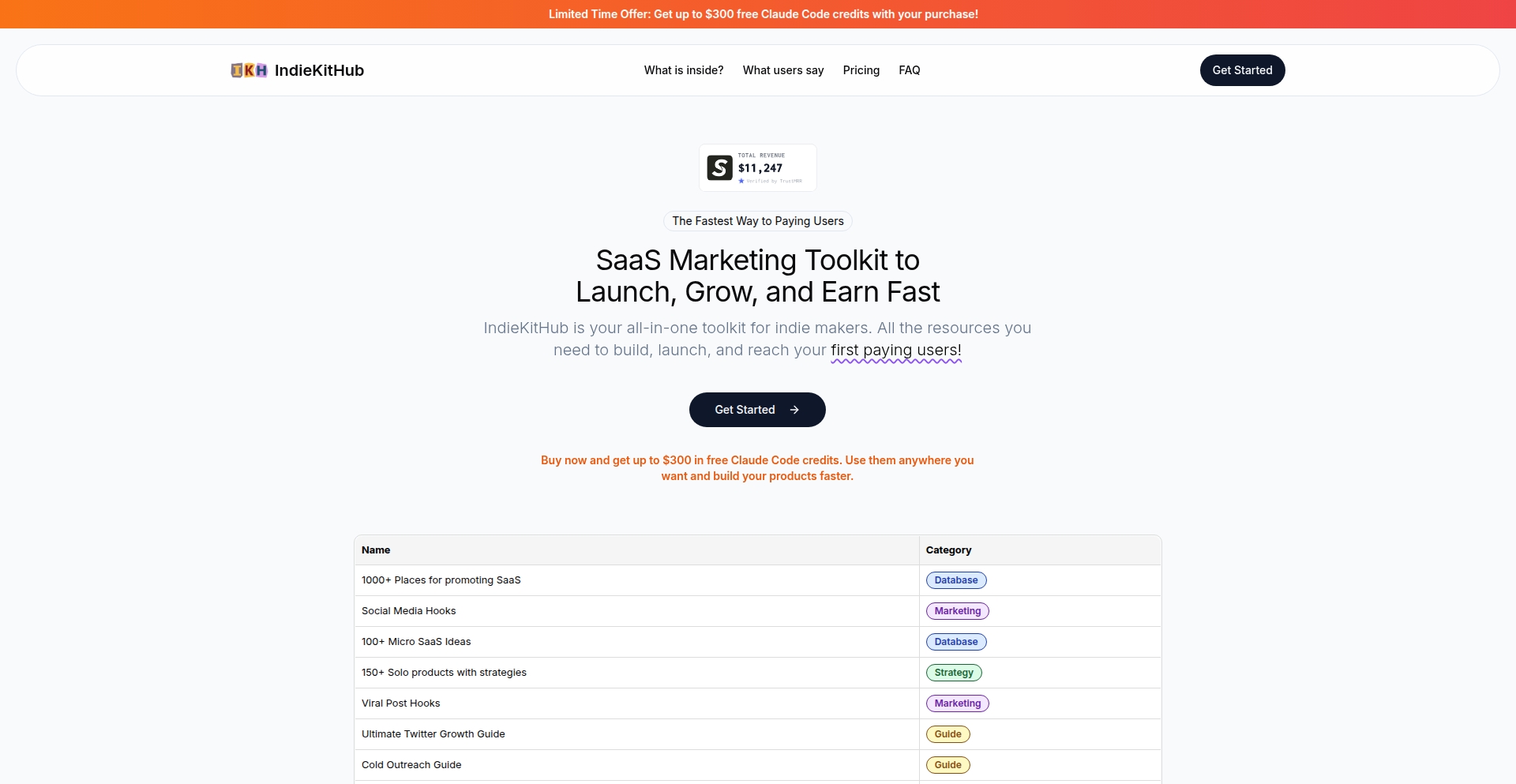Jump to the FAQ section

point(909,70)
